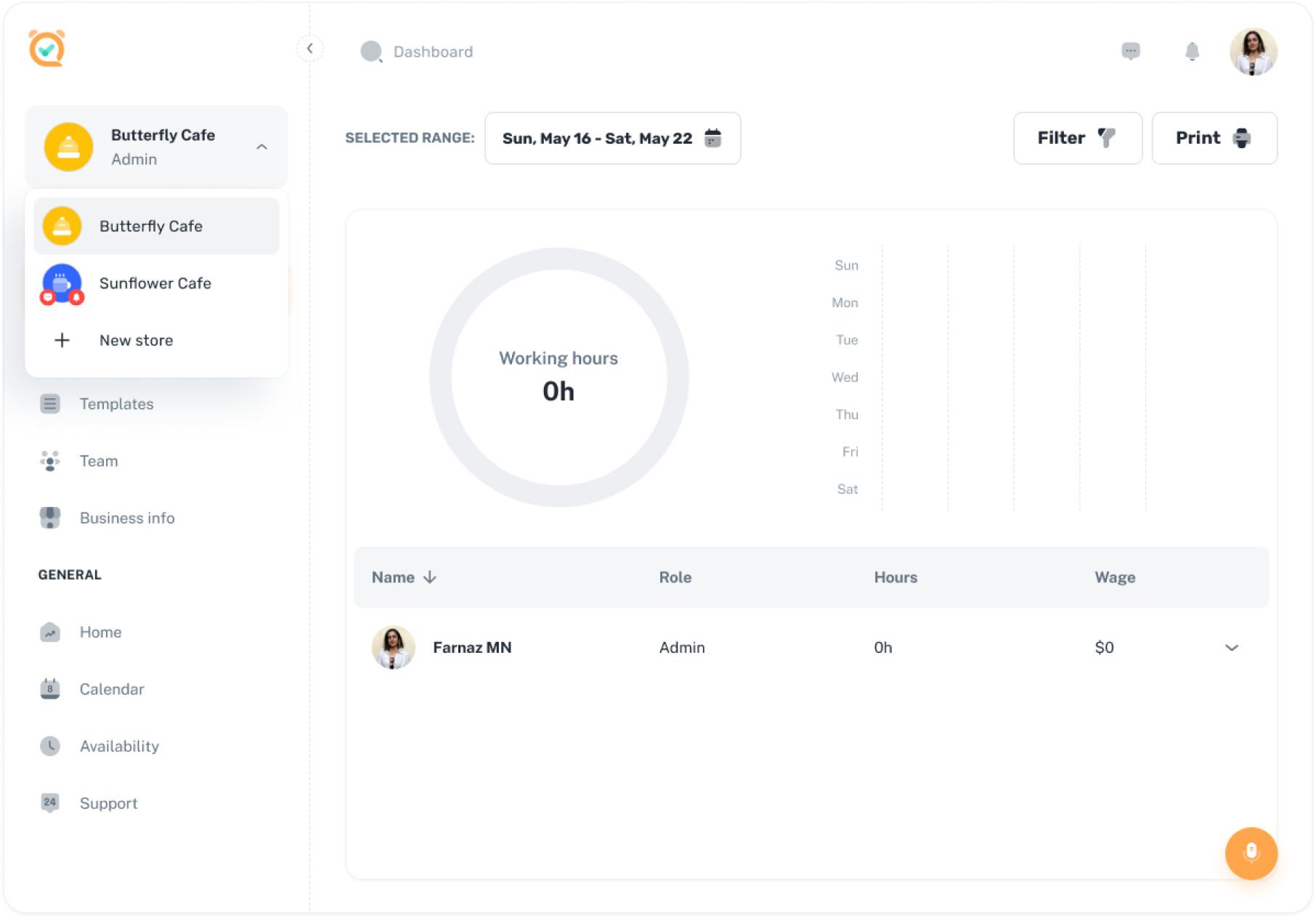1316x918 pixels.
Task: Collapse the Butterfly Cafe Admin store menu
Action: click(x=262, y=145)
